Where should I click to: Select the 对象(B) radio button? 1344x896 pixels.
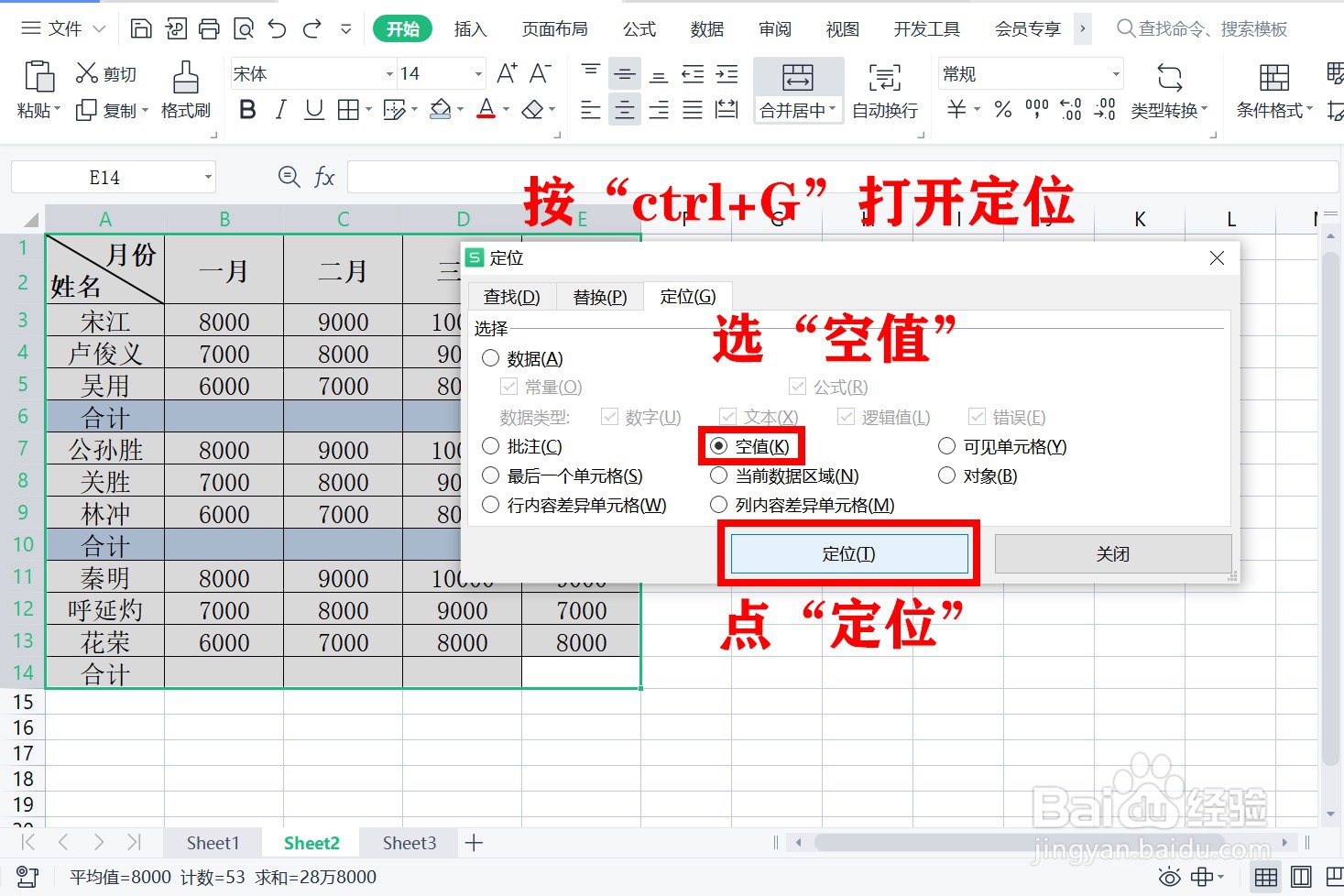point(947,475)
